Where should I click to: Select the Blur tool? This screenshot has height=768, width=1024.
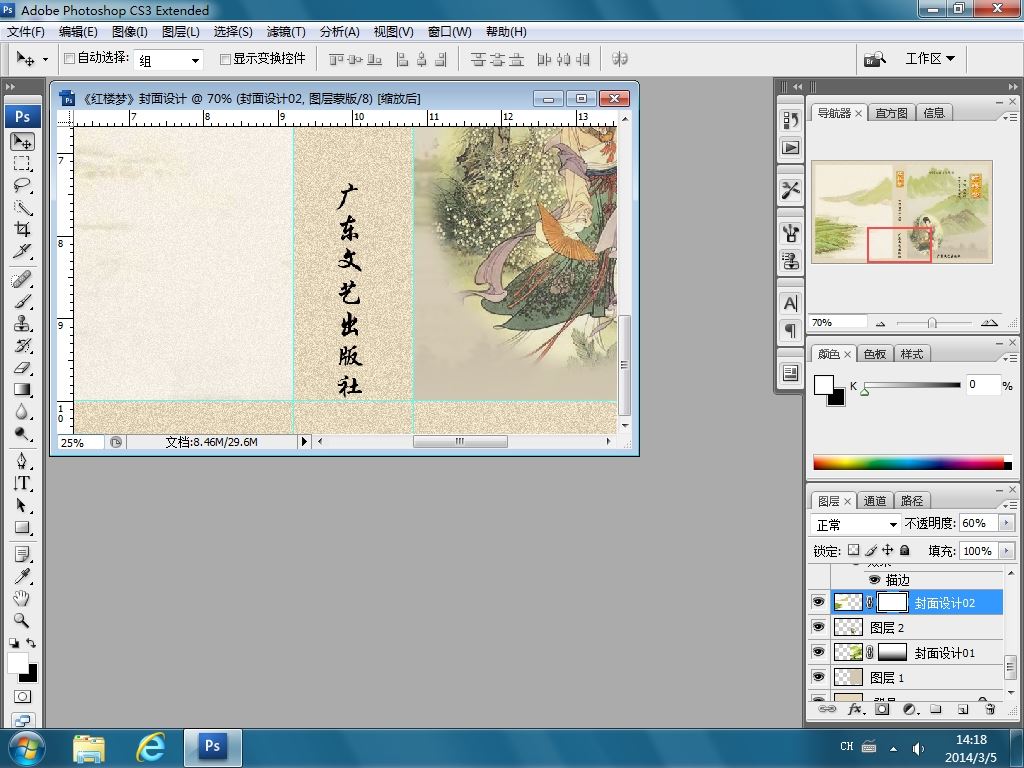(23, 411)
